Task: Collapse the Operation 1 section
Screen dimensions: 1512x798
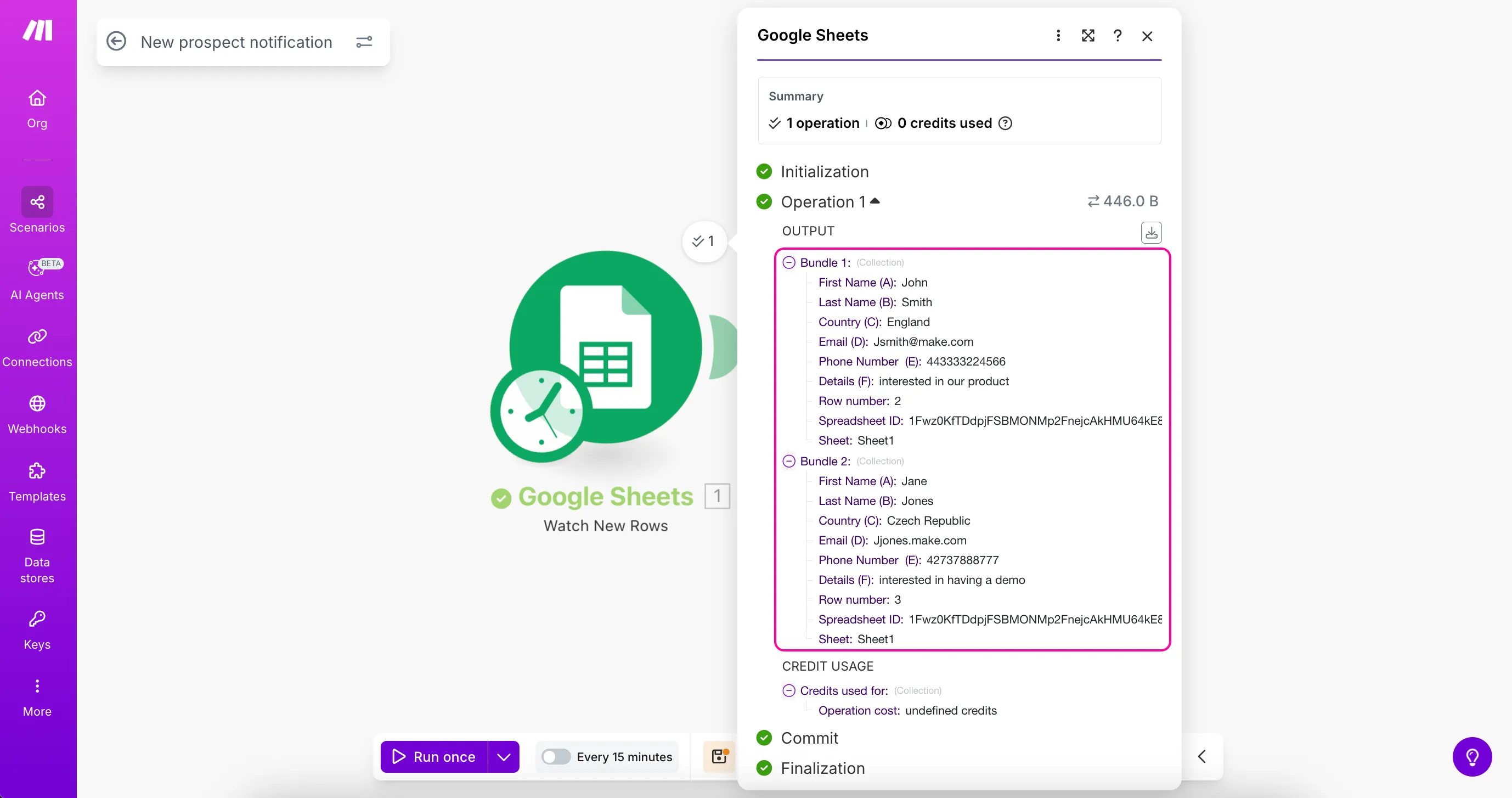Action: (875, 201)
